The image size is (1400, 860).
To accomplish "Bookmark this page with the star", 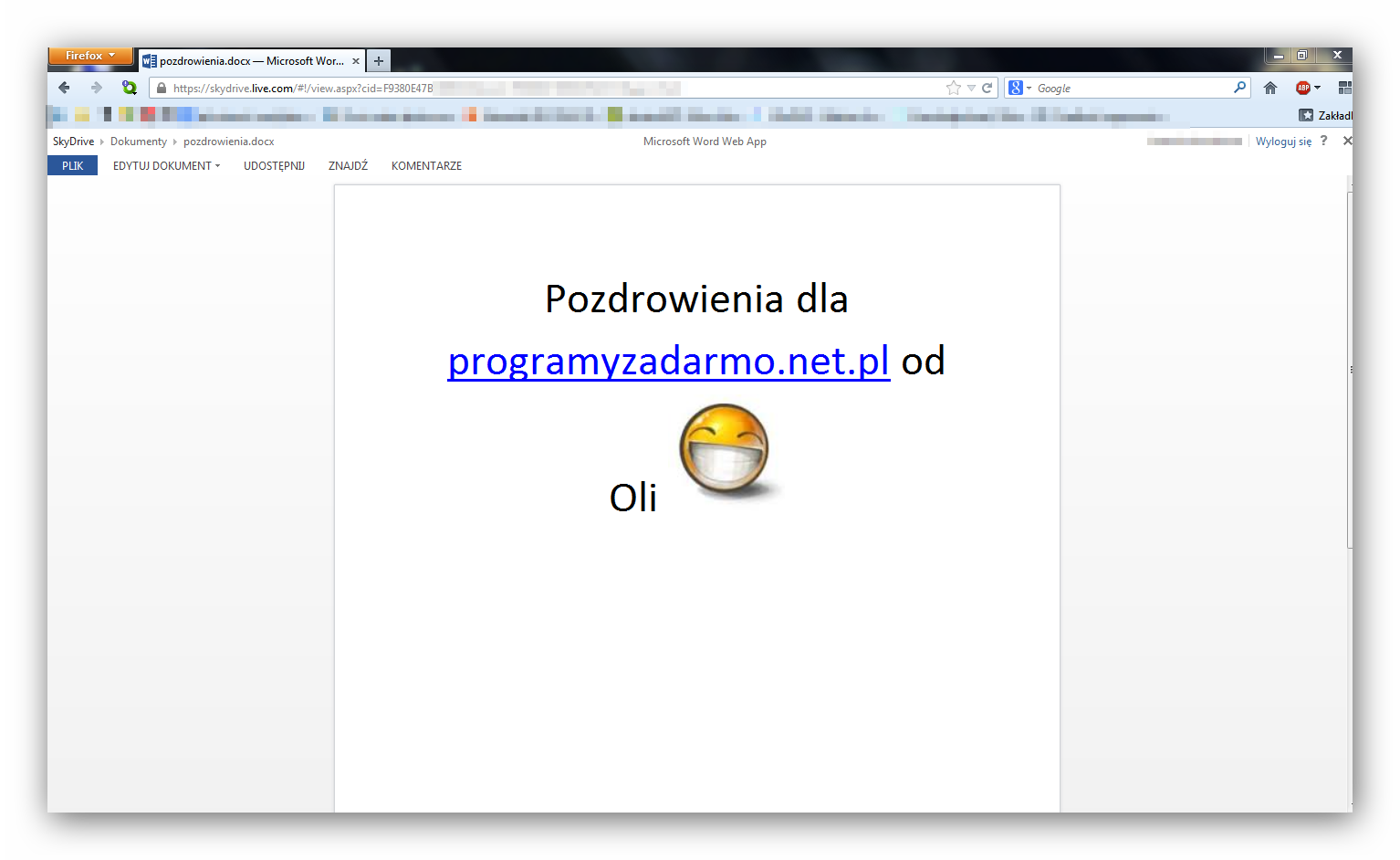I will [954, 89].
